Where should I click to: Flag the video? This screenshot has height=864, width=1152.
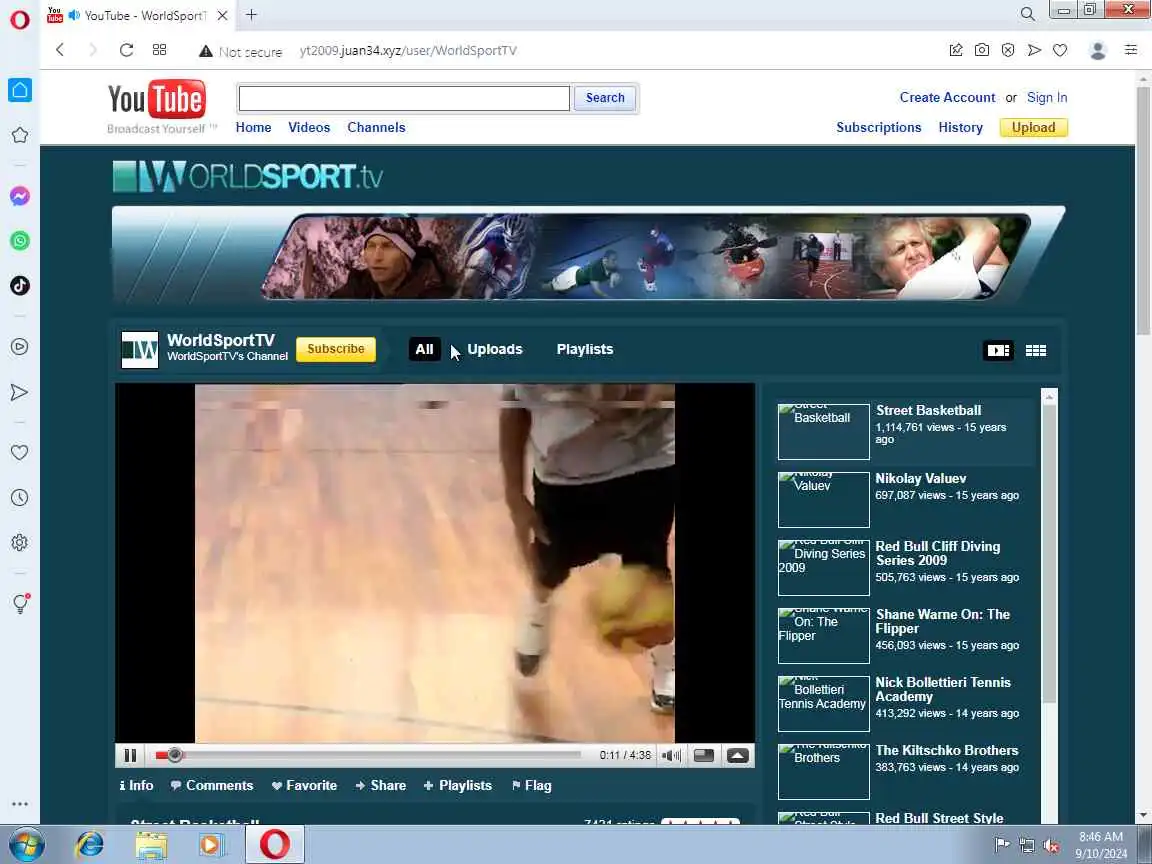click(x=531, y=785)
